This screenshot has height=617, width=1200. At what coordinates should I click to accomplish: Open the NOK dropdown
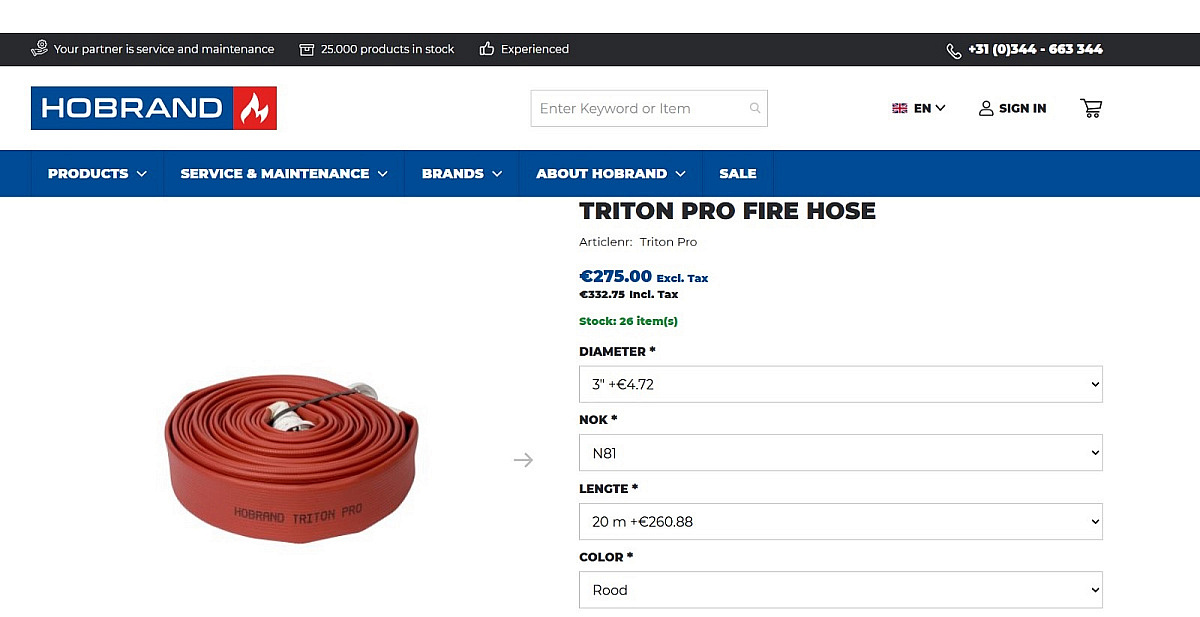tap(840, 453)
